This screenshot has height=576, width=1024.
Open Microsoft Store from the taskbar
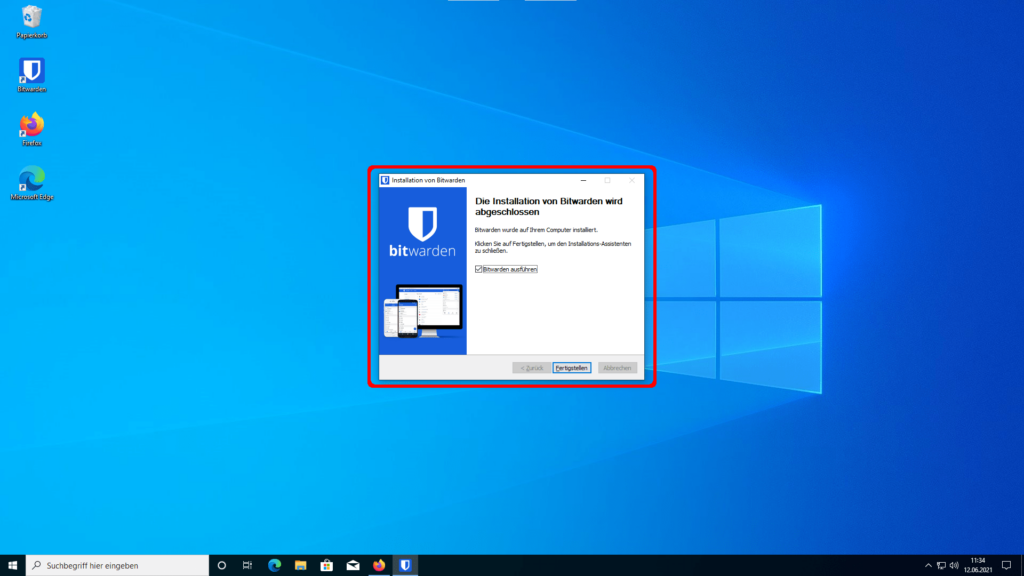(x=326, y=565)
